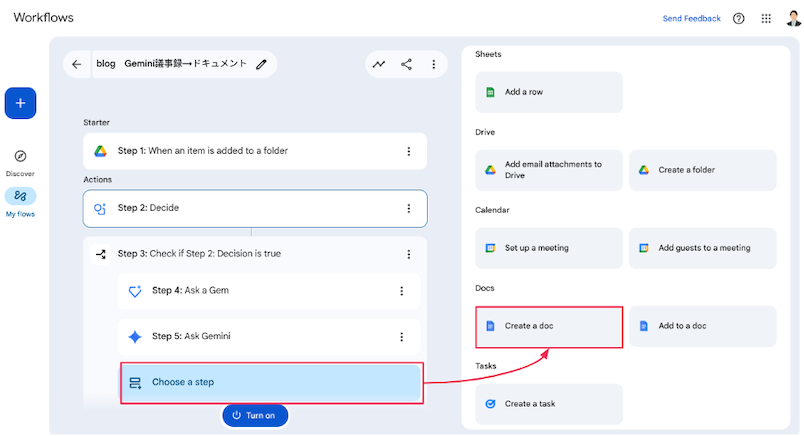Click the Workflows app title
The image size is (804, 436).
(x=44, y=17)
